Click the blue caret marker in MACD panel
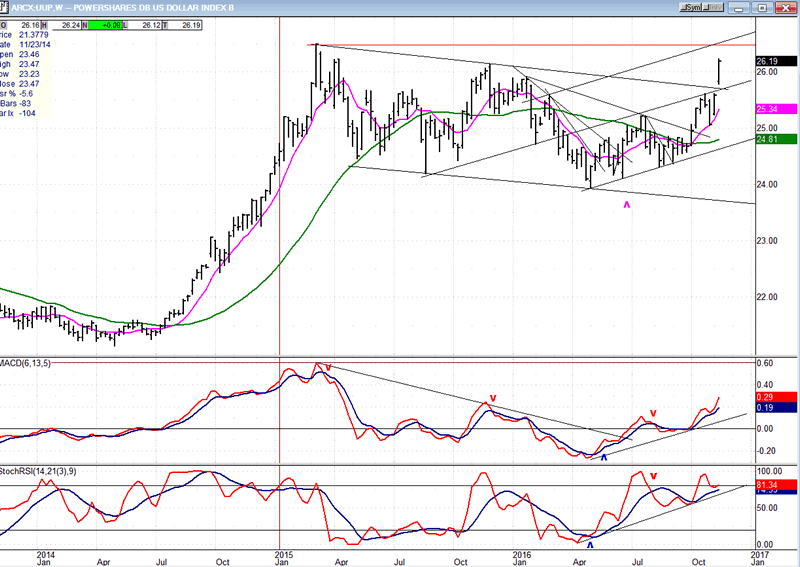This screenshot has height=567, width=800. pyautogui.click(x=604, y=457)
